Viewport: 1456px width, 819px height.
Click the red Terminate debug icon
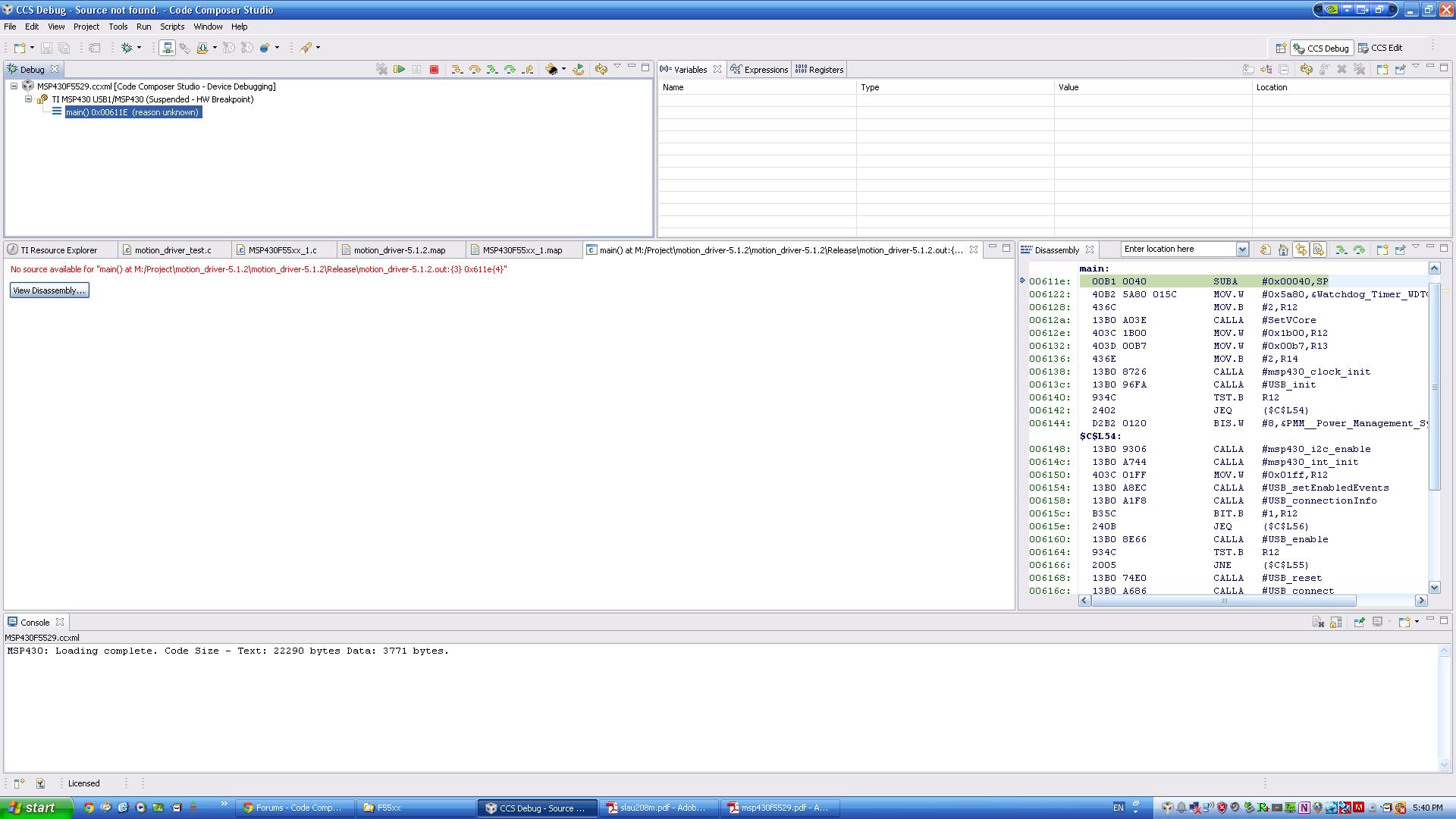(x=434, y=69)
